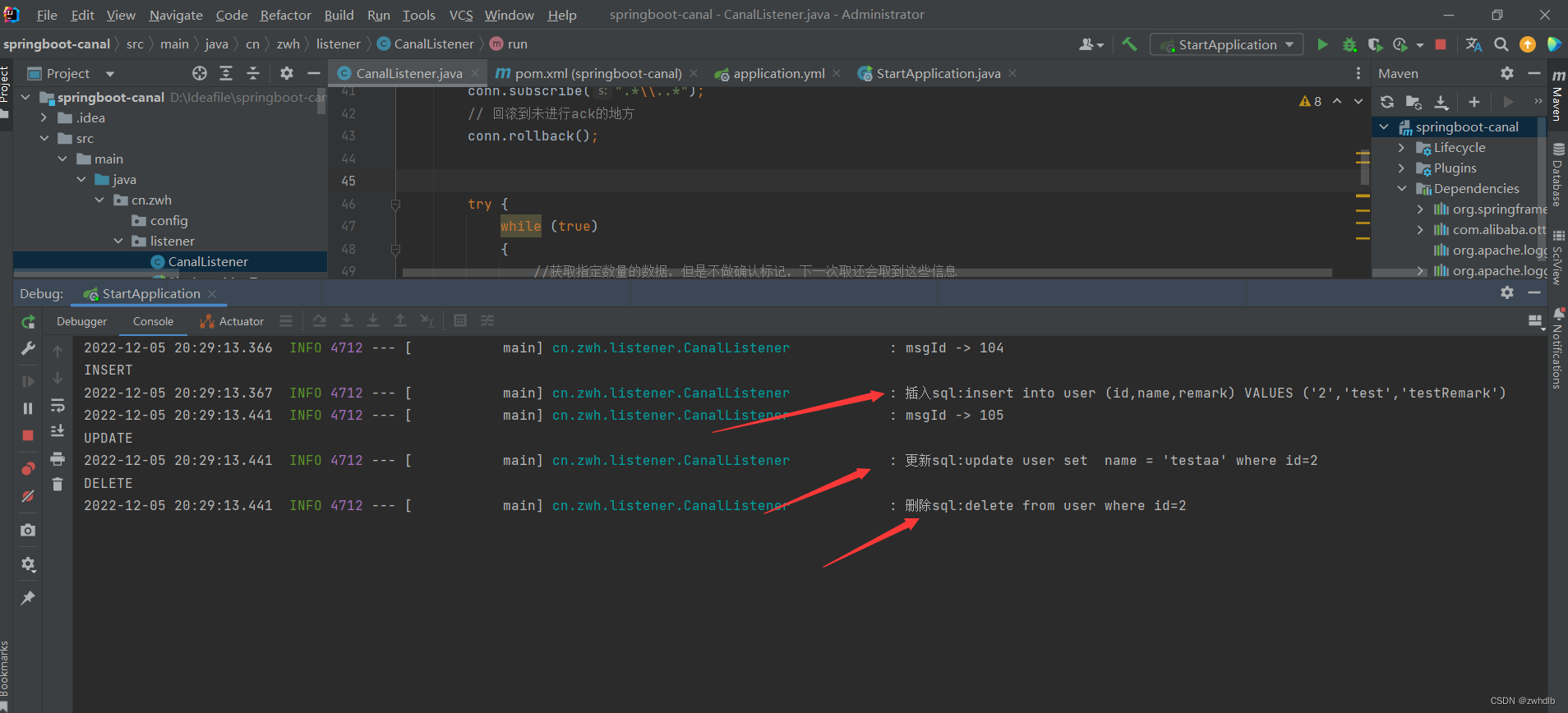
Task: Open the SciView tool window
Action: (x=1557, y=258)
